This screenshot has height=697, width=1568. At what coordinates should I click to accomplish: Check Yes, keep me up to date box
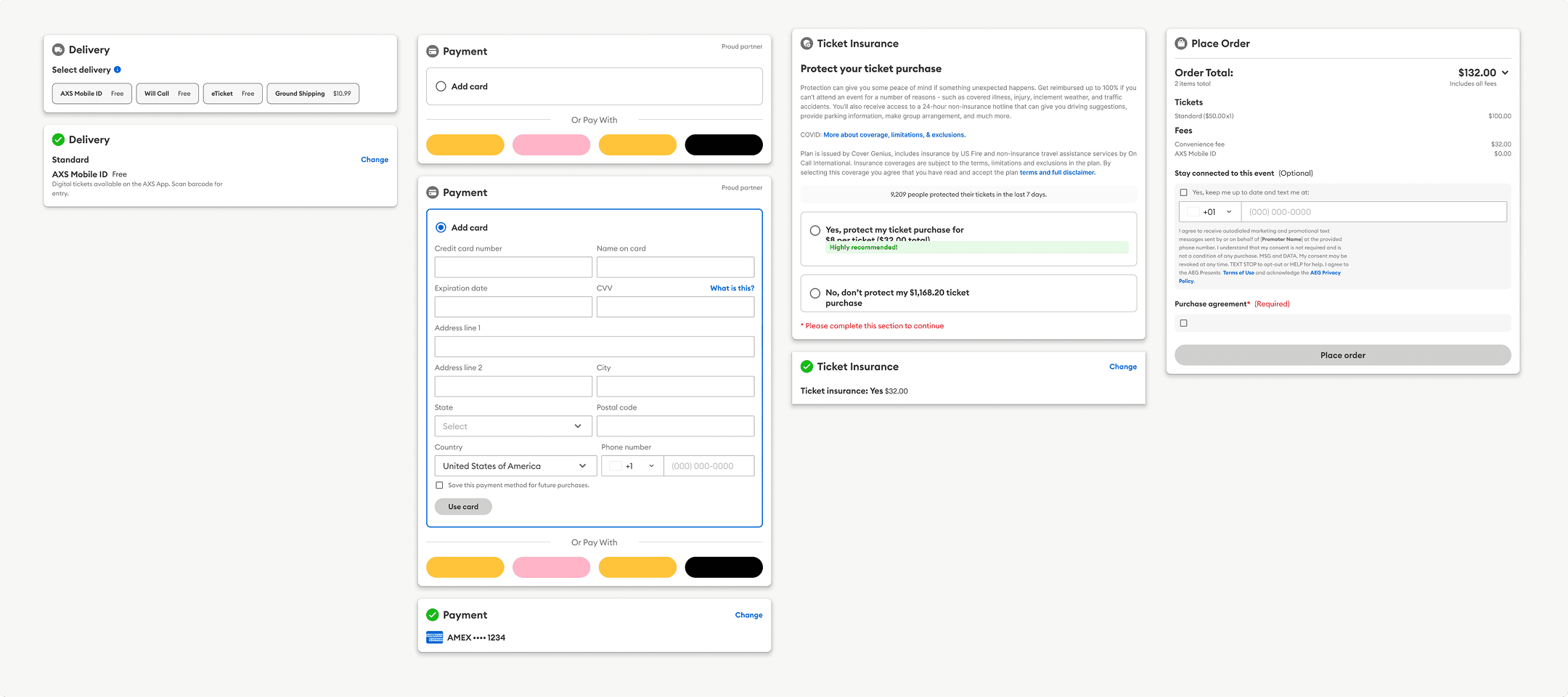point(1184,192)
